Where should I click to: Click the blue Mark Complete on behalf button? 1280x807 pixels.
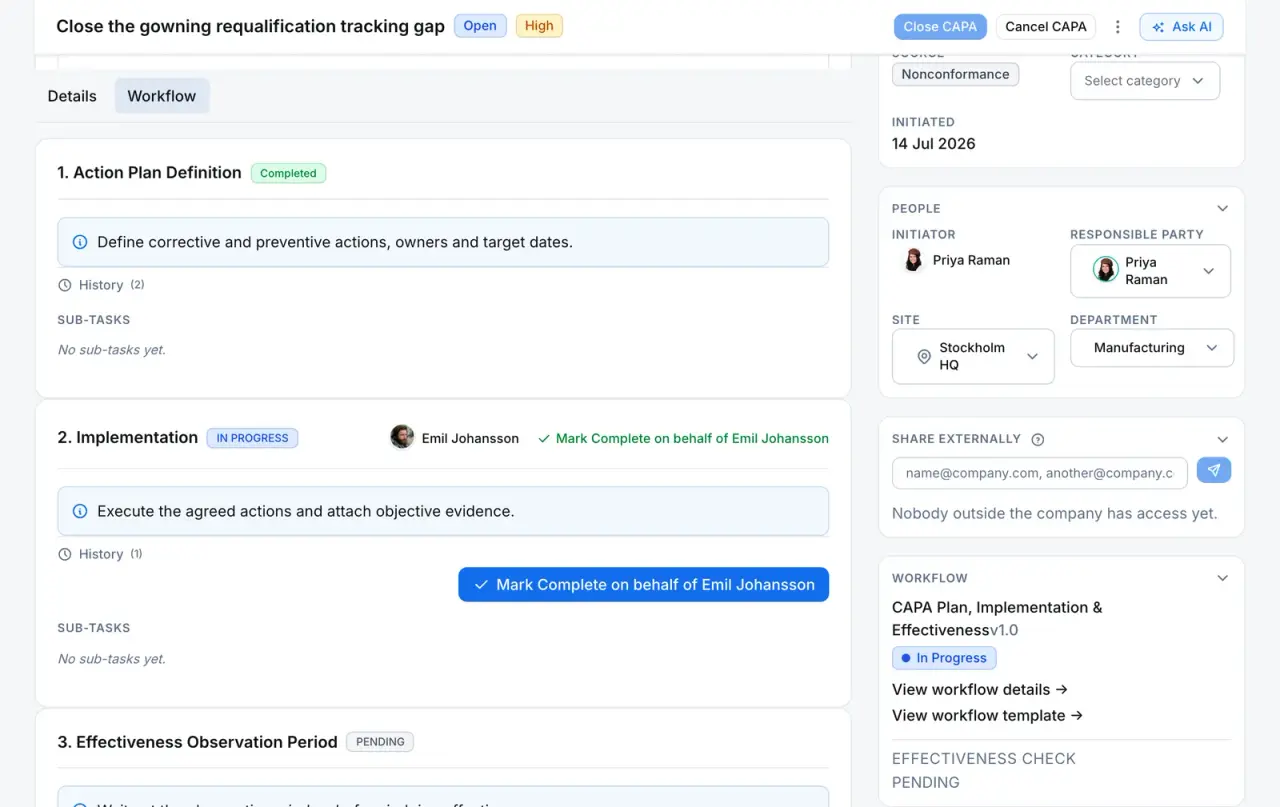(644, 585)
